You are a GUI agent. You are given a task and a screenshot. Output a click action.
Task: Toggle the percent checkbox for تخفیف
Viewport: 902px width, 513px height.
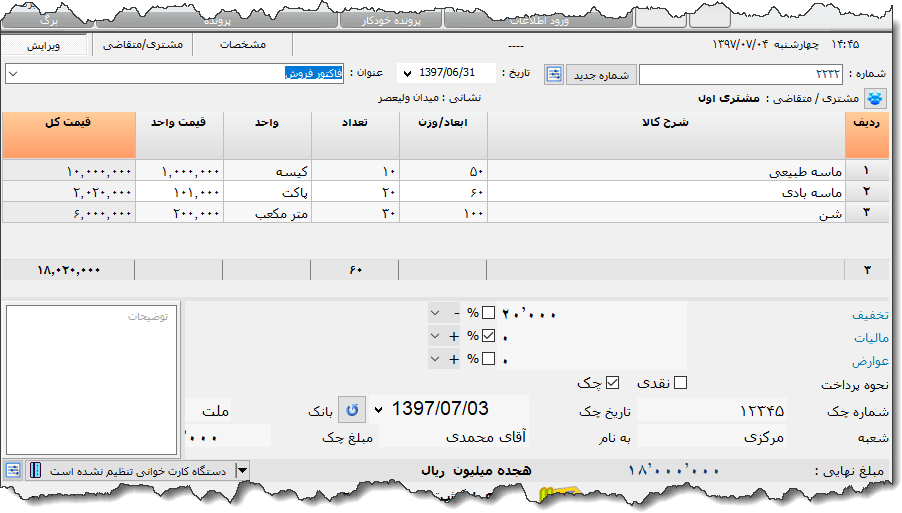click(x=489, y=313)
